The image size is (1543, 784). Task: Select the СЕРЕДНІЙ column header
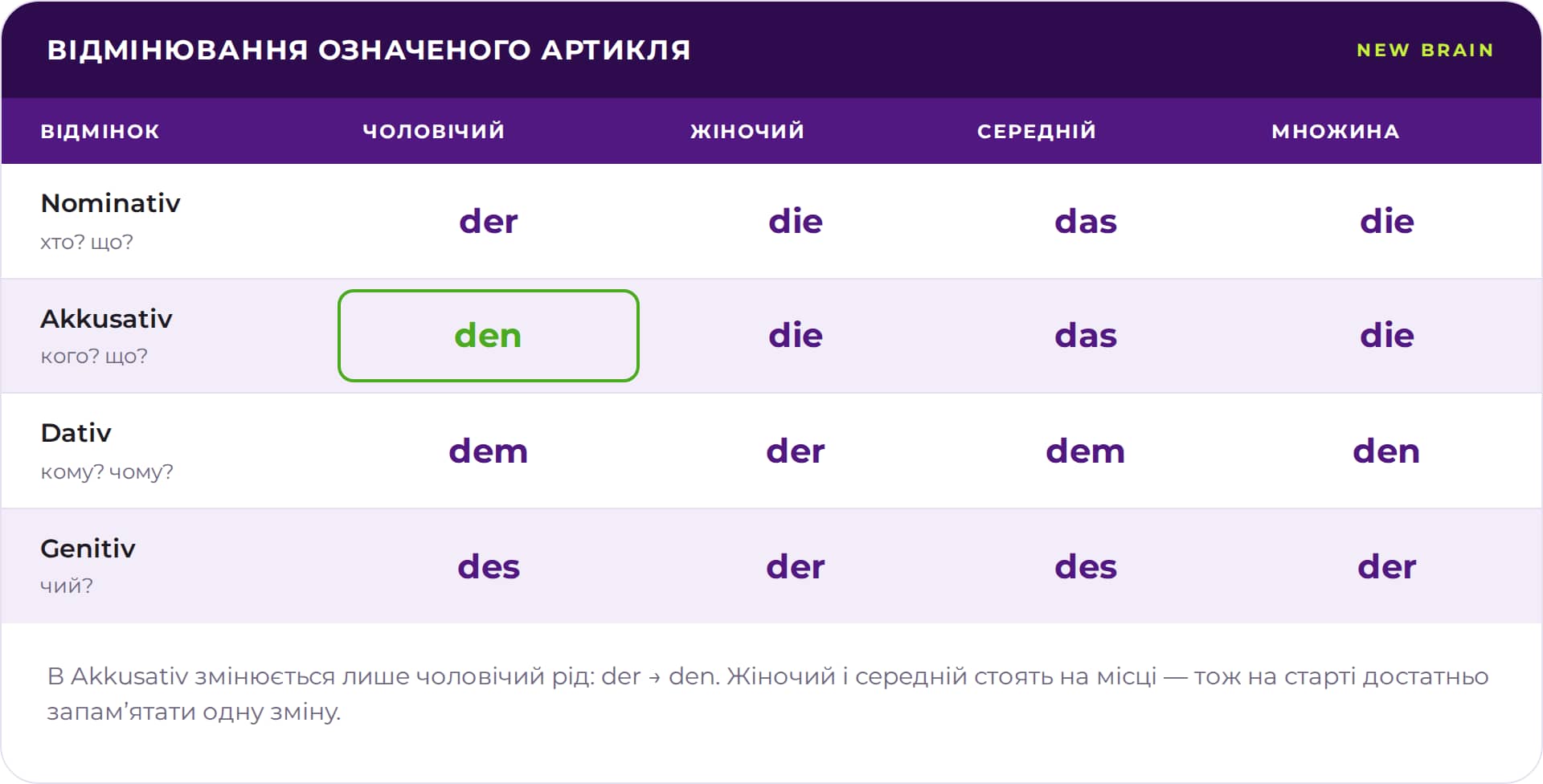point(1037,131)
